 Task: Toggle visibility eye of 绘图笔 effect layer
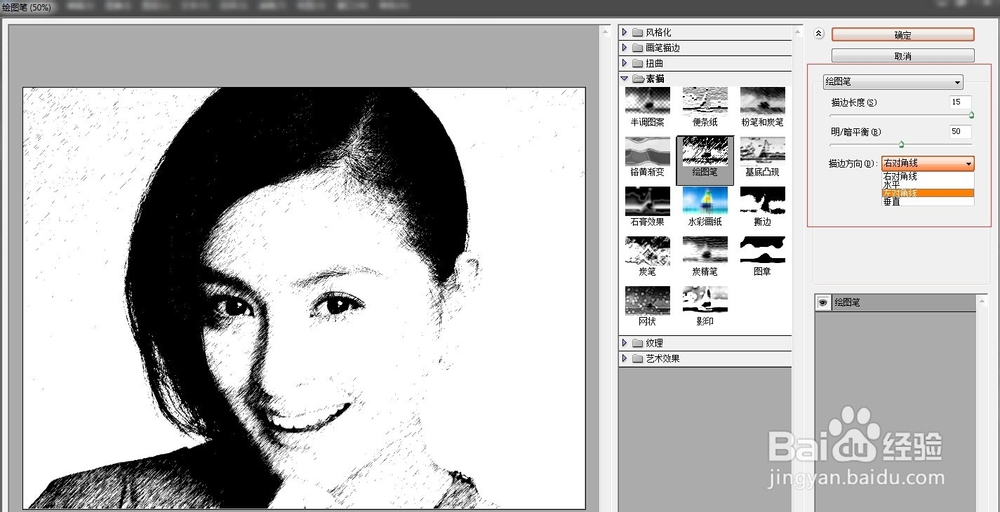823,303
